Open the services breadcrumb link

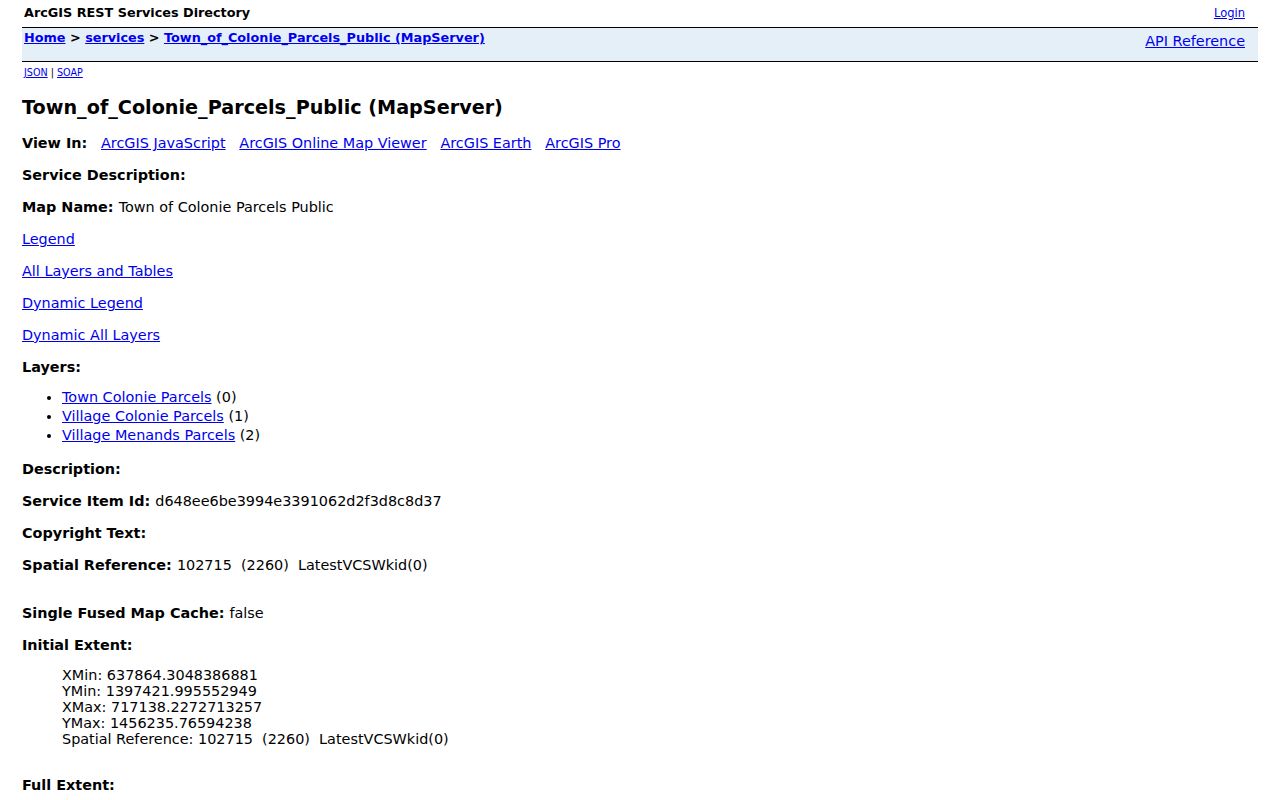115,38
